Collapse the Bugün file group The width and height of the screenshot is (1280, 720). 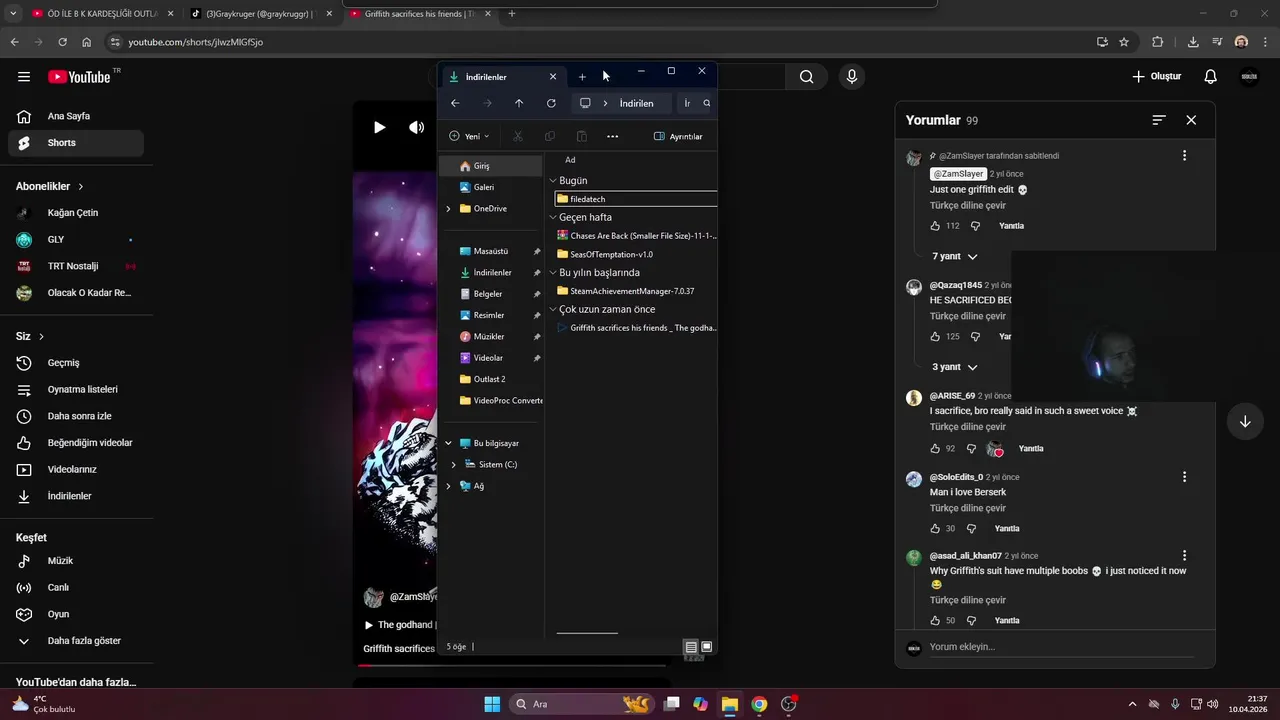pyautogui.click(x=552, y=181)
